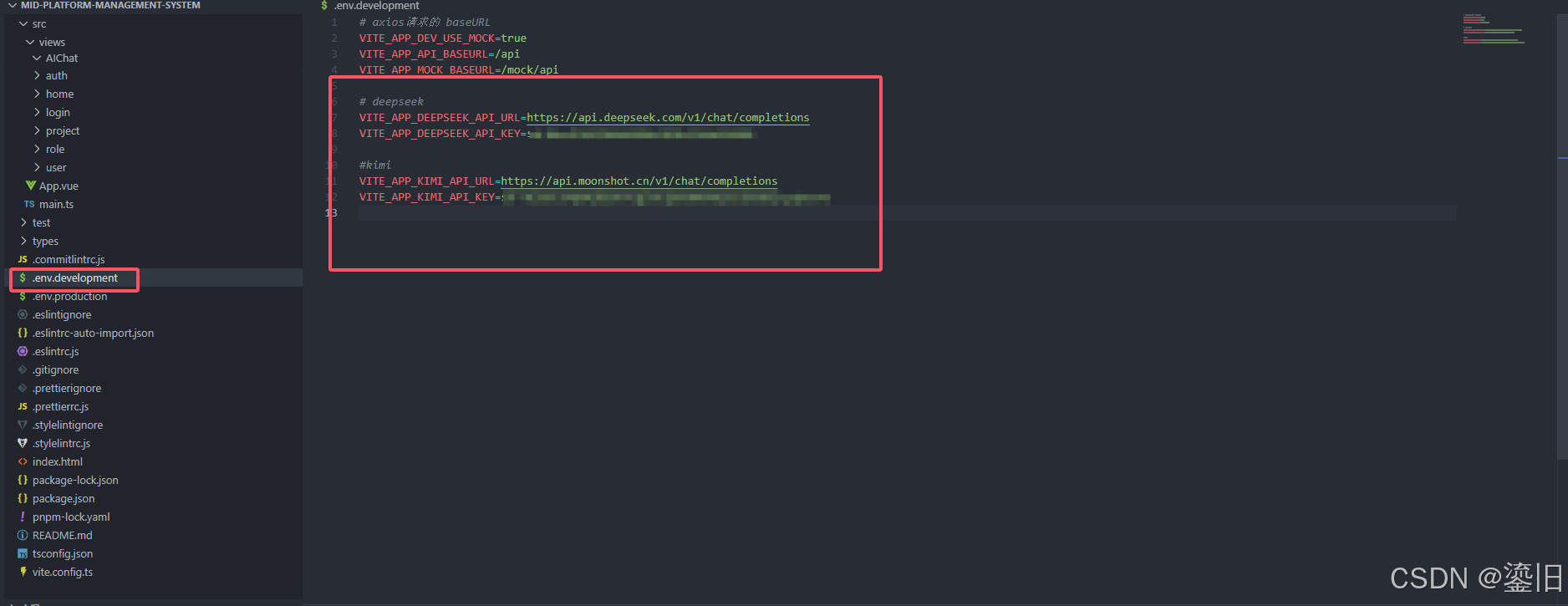
Task: Click braces icon of .eslintrc-auto-import.json
Action: tap(23, 333)
